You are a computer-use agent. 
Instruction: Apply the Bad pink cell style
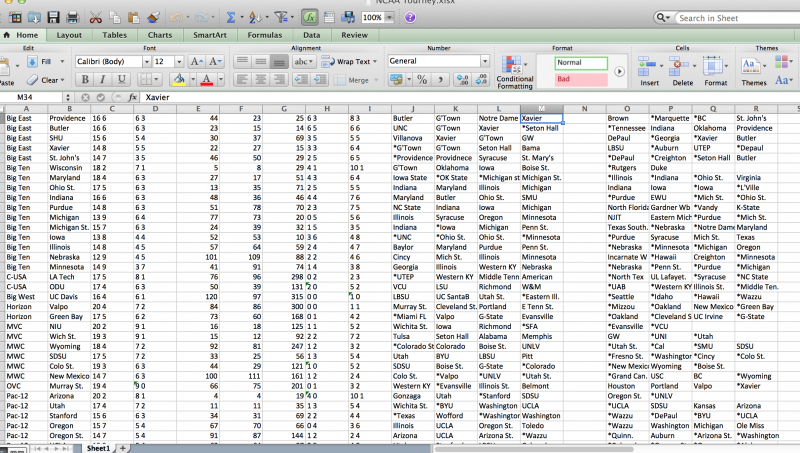coord(581,79)
